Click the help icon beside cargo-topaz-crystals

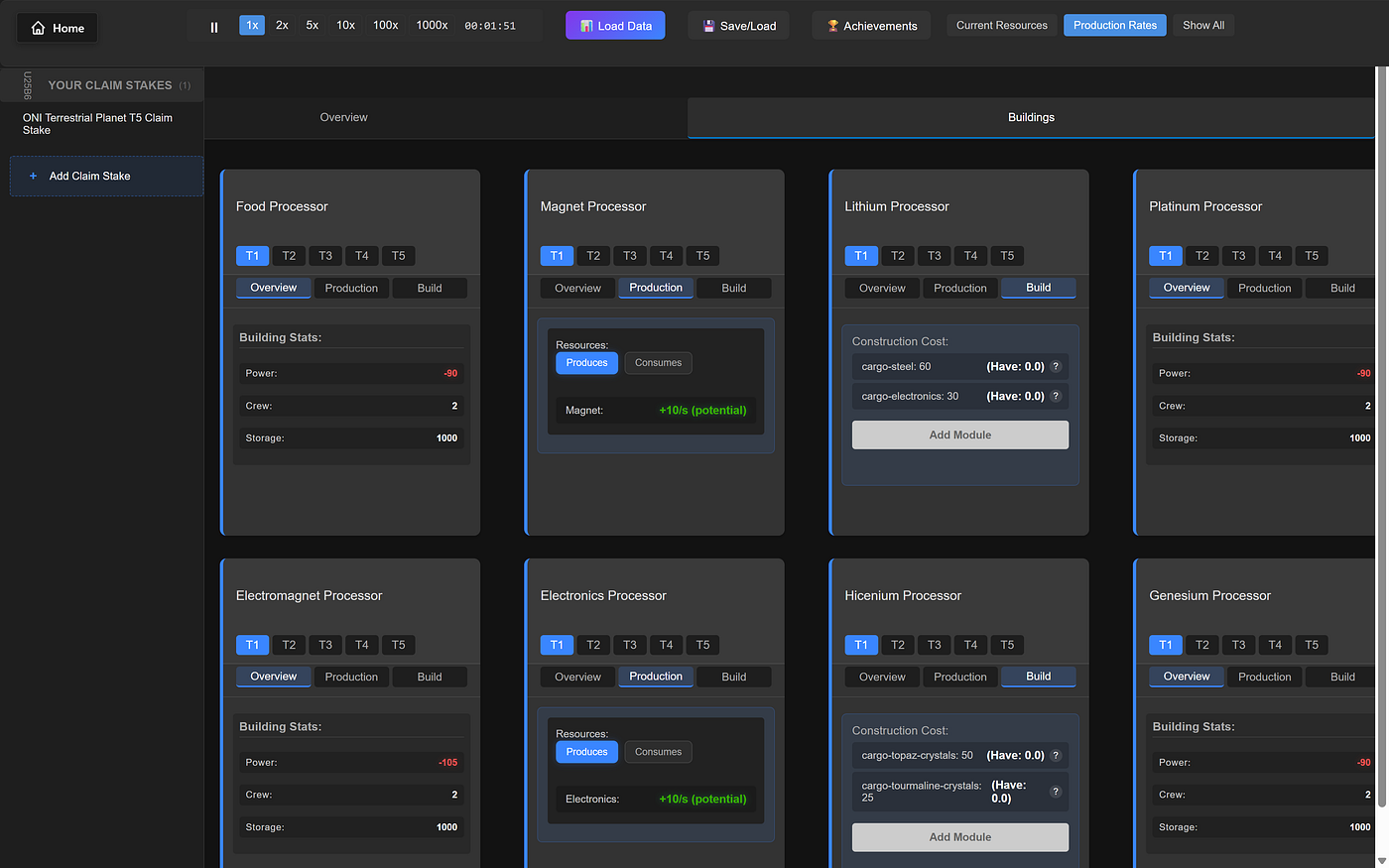[x=1056, y=755]
